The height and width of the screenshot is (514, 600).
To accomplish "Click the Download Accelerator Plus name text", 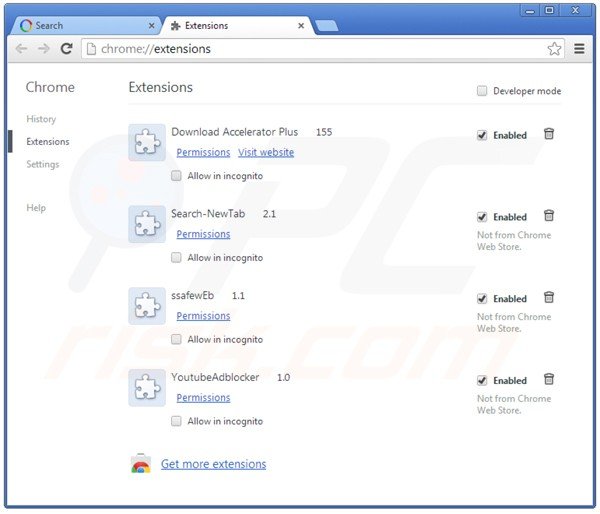I will (235, 132).
